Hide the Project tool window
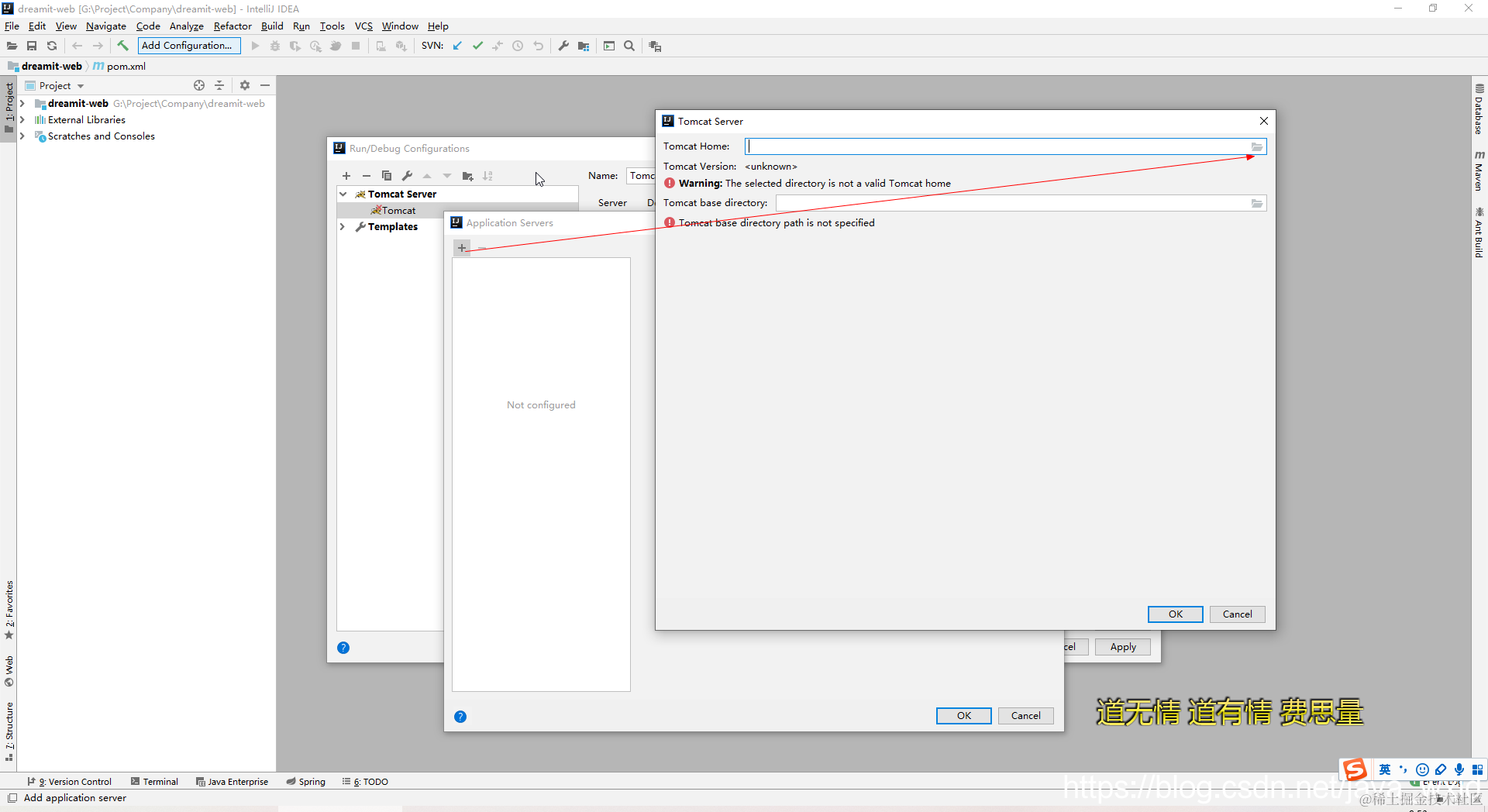 pyautogui.click(x=265, y=85)
